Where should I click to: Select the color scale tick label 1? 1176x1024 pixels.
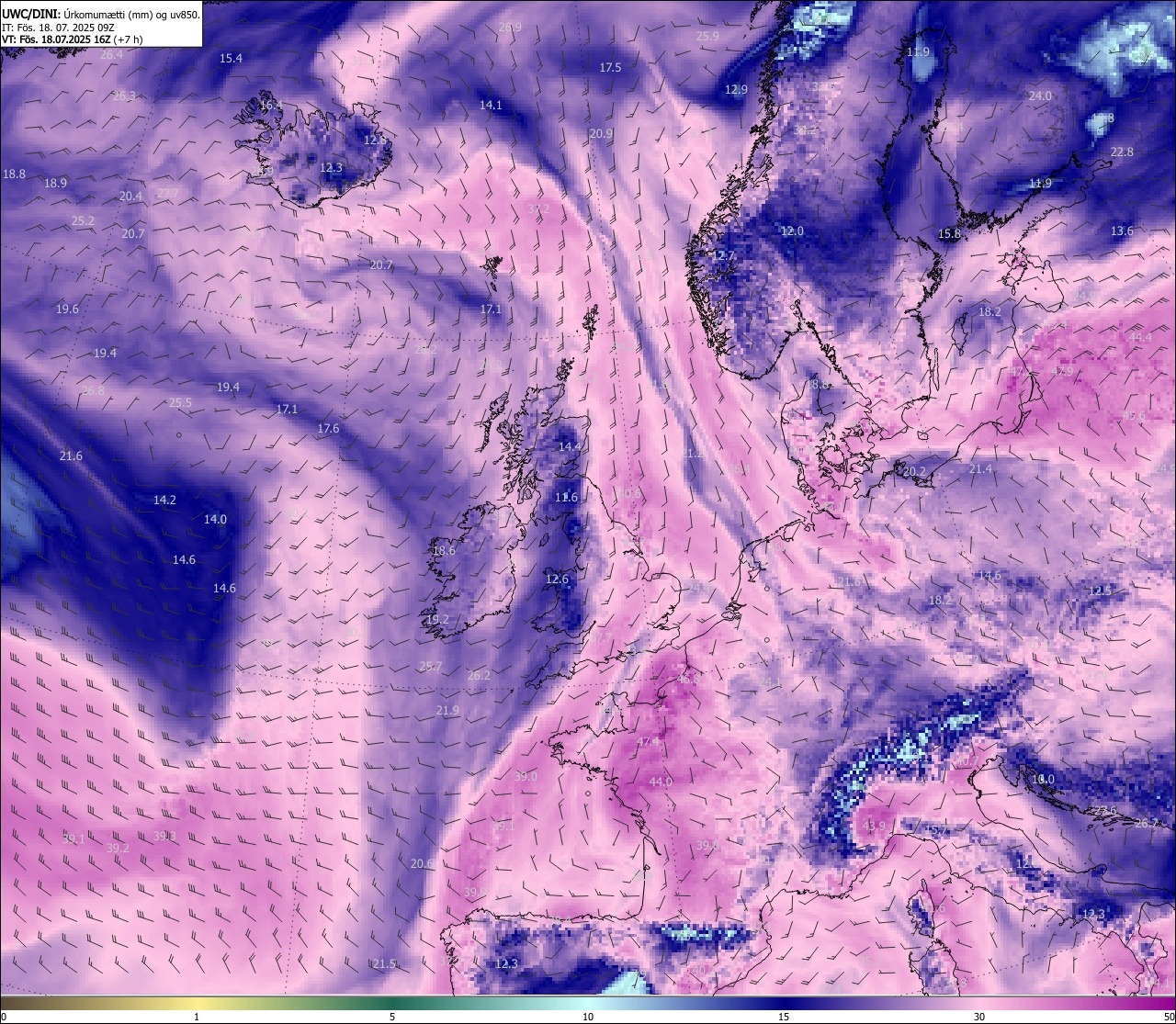[x=197, y=1017]
